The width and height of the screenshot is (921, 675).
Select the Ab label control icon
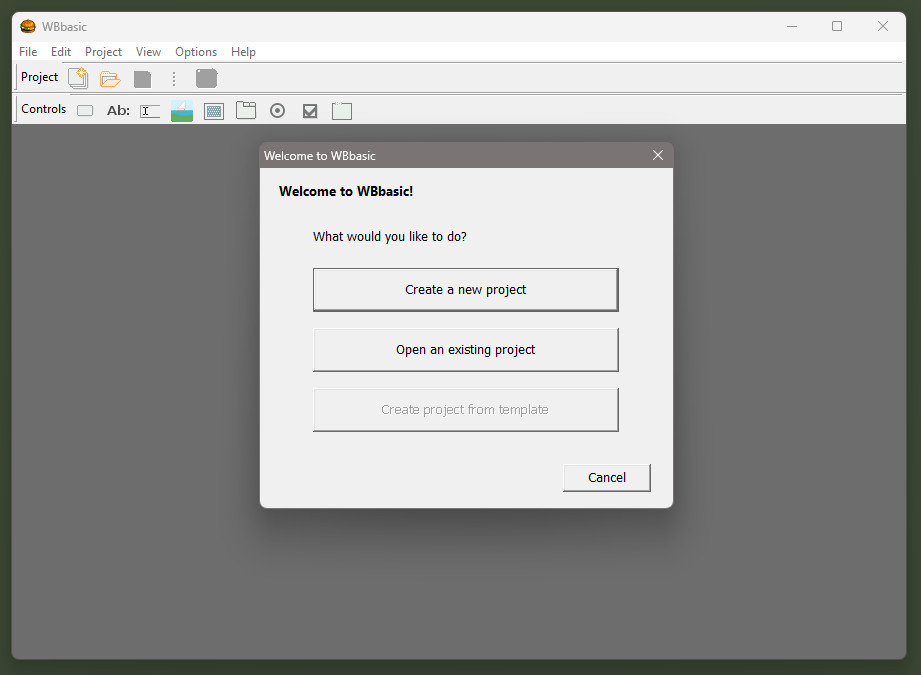(x=118, y=110)
